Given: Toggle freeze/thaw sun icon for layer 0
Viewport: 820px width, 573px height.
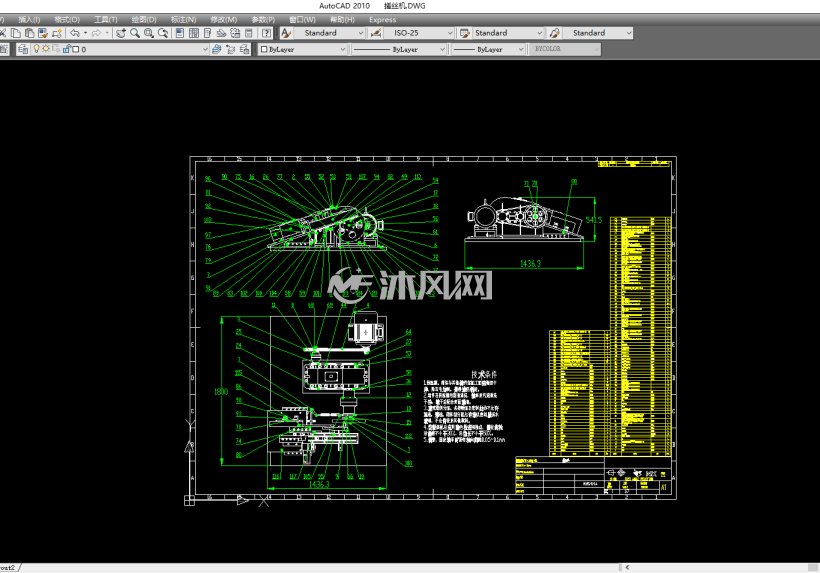Looking at the screenshot, I should (46, 49).
